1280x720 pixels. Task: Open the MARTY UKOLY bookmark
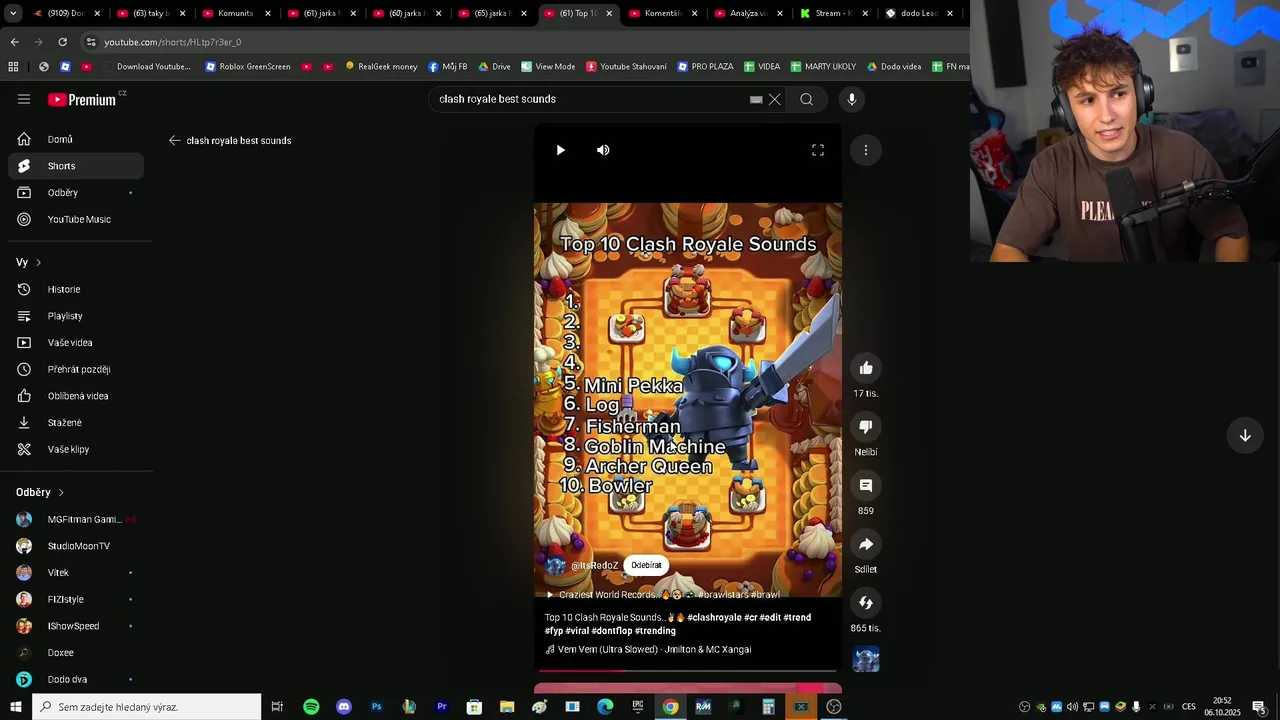[823, 66]
